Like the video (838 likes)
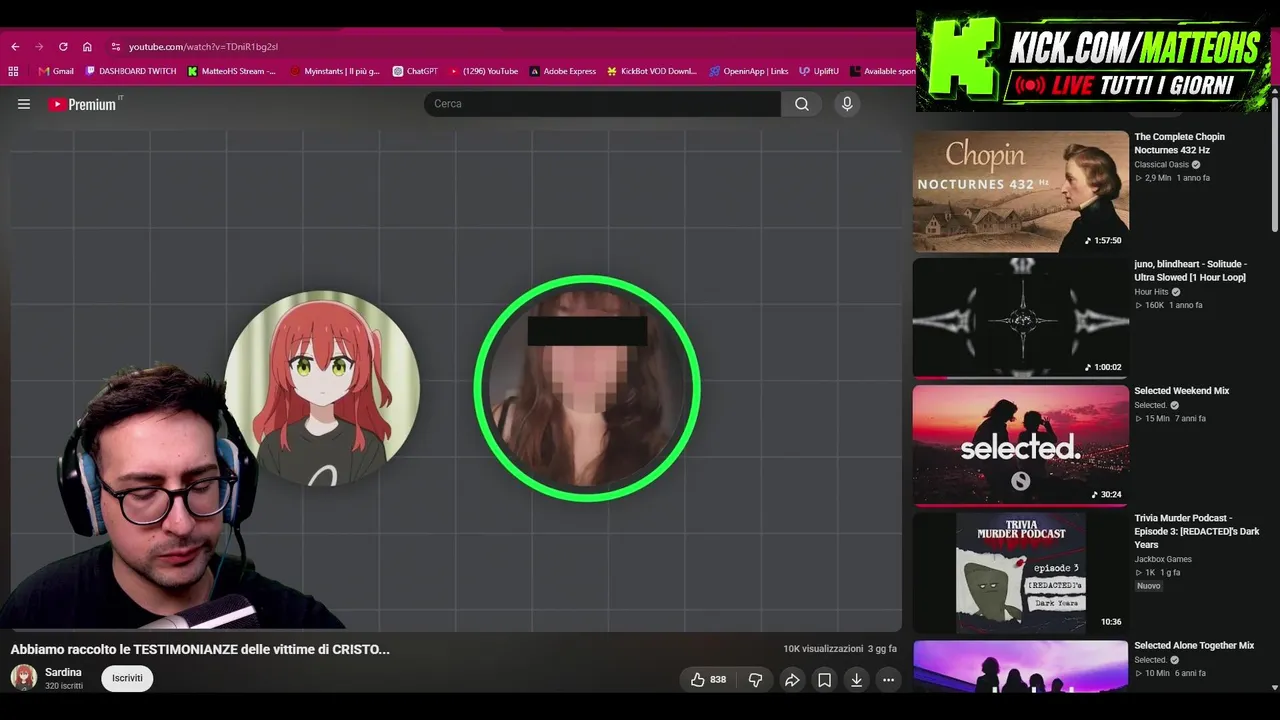The height and width of the screenshot is (720, 1280). click(x=708, y=680)
